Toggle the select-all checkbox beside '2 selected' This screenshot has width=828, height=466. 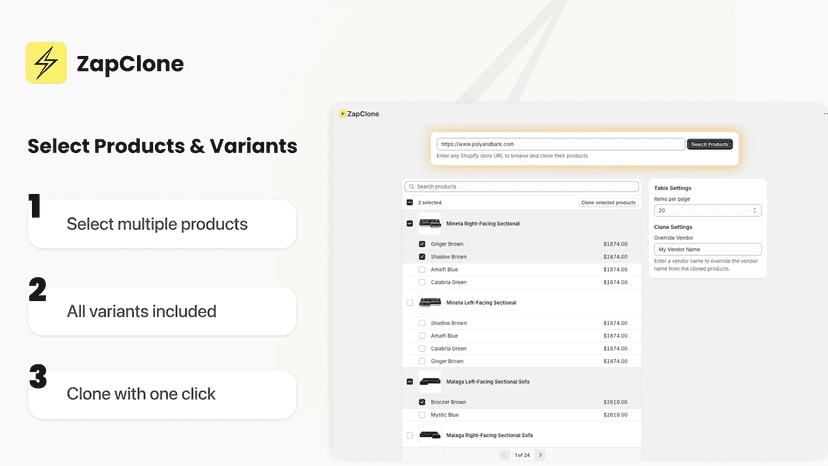[410, 202]
